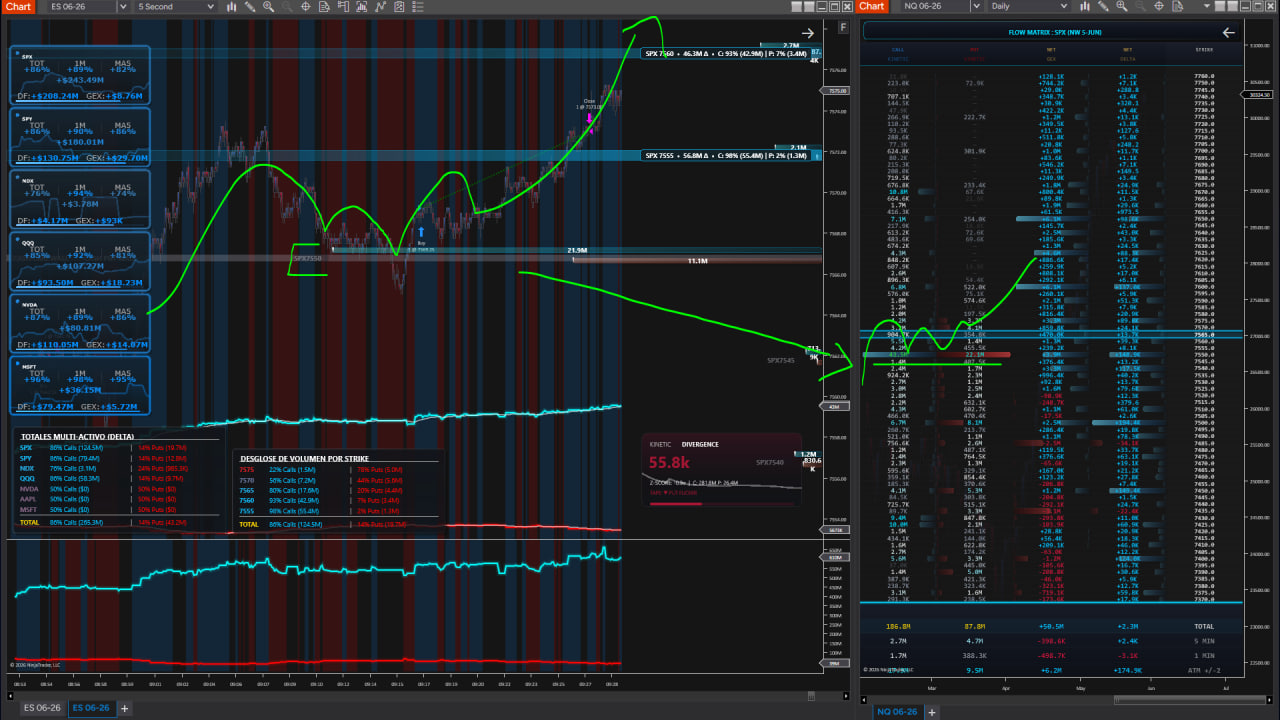The height and width of the screenshot is (720, 1280).
Task: Click 5 MIN row label in Flow Matrix
Action: (1204, 640)
